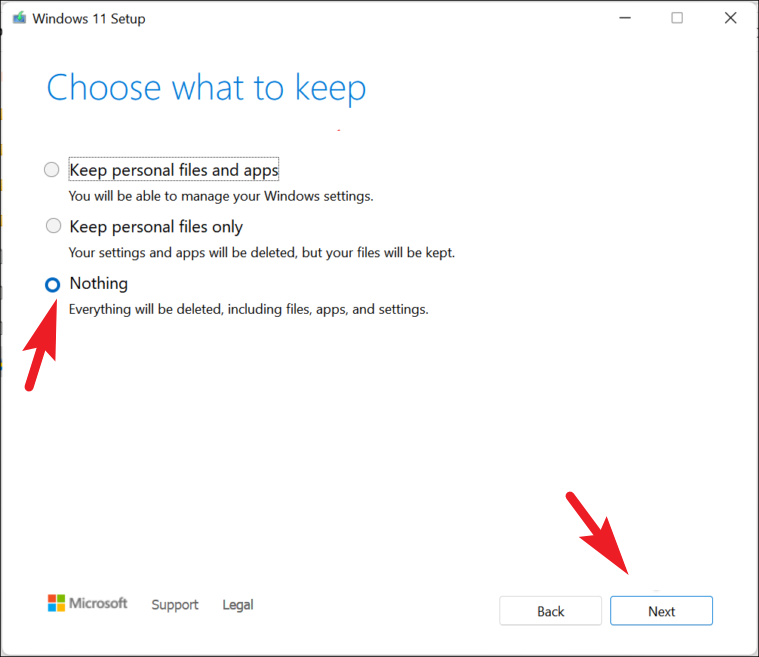The height and width of the screenshot is (657, 759).
Task: Open the Legal link
Action: coord(238,605)
